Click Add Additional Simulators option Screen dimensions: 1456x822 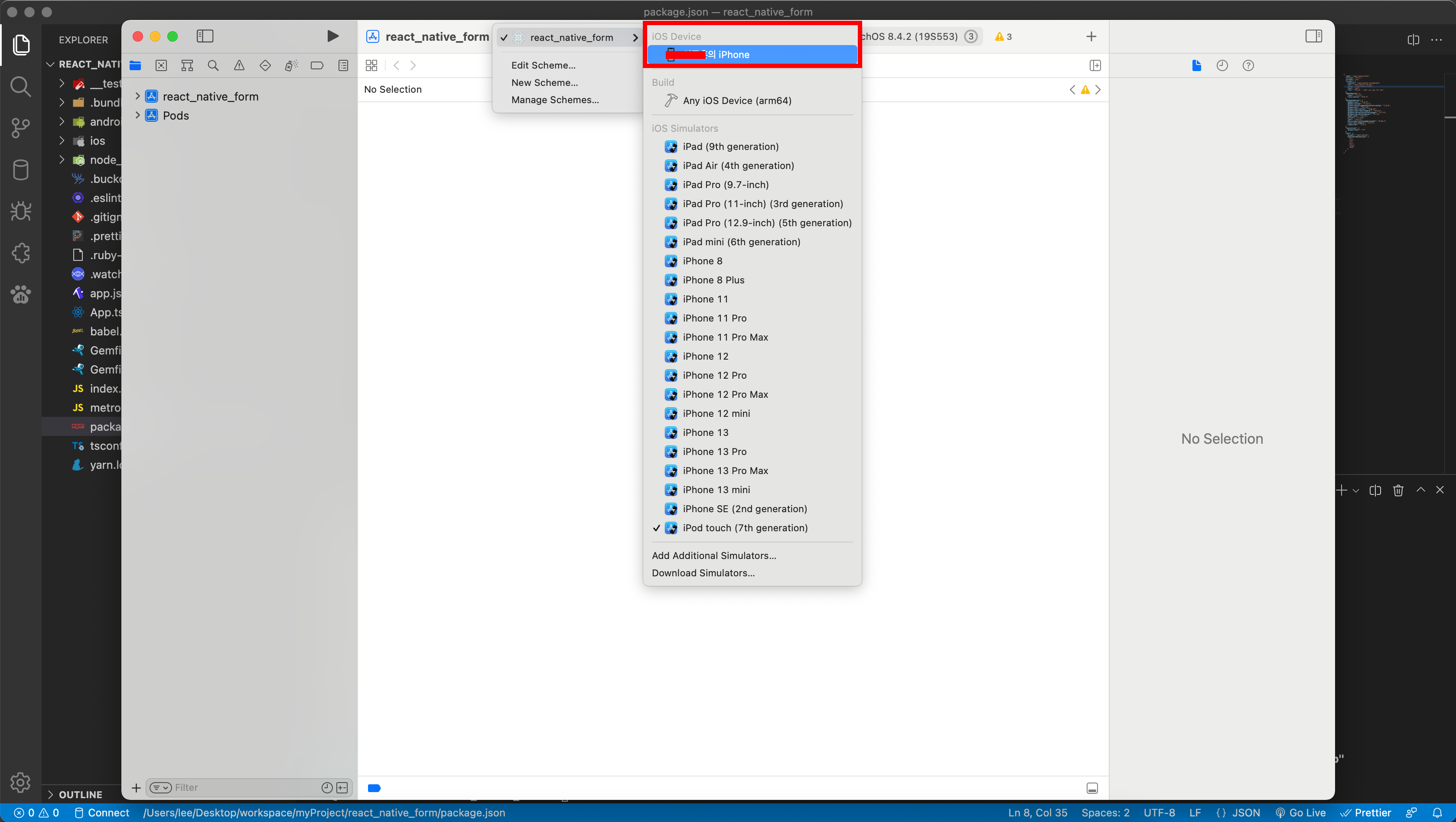(714, 556)
